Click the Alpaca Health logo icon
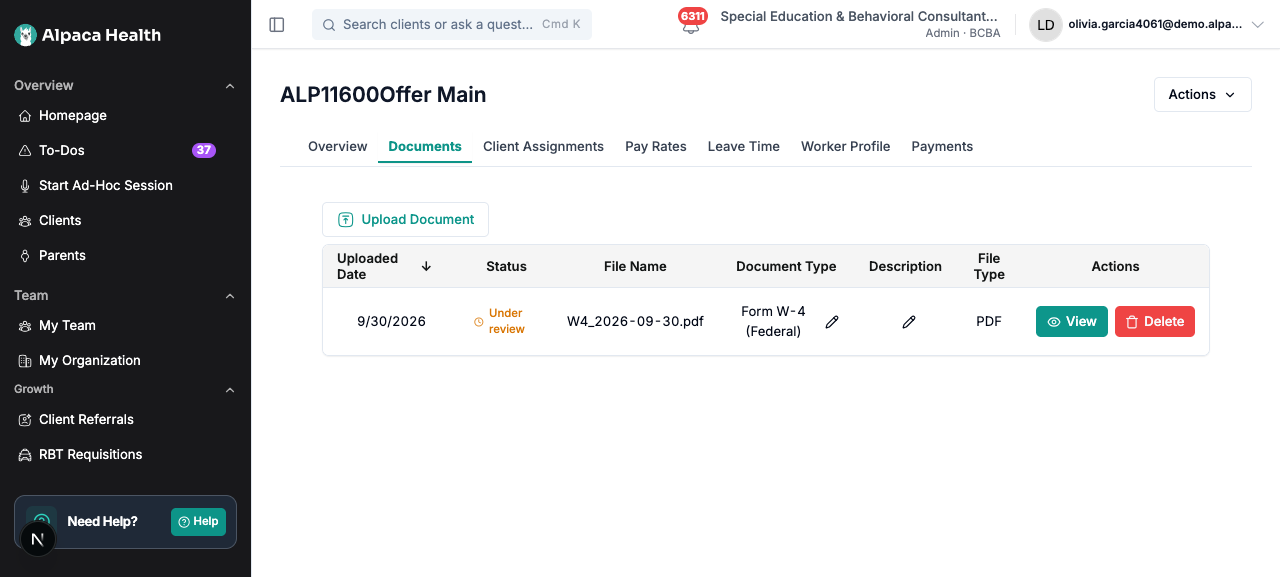 coord(26,35)
